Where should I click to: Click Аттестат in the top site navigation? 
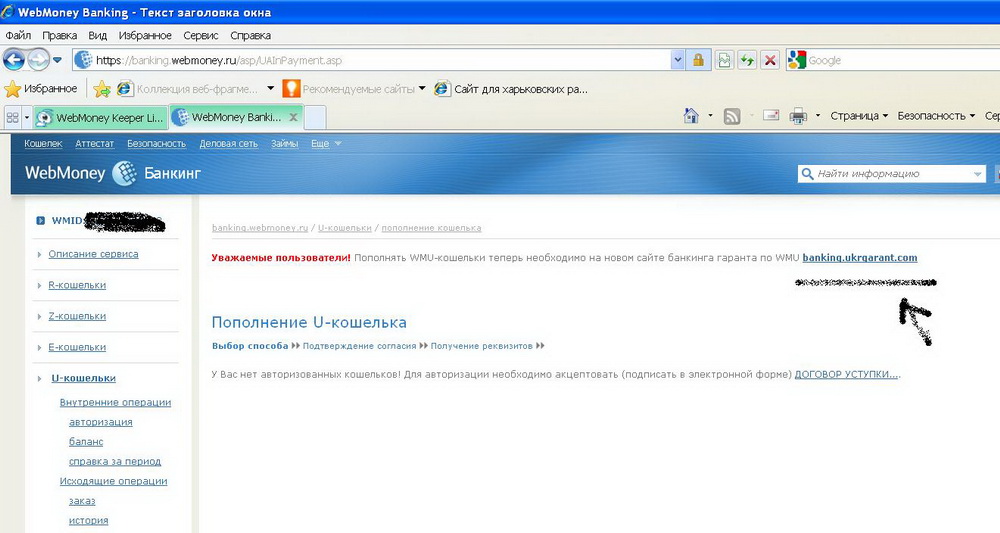tap(94, 143)
